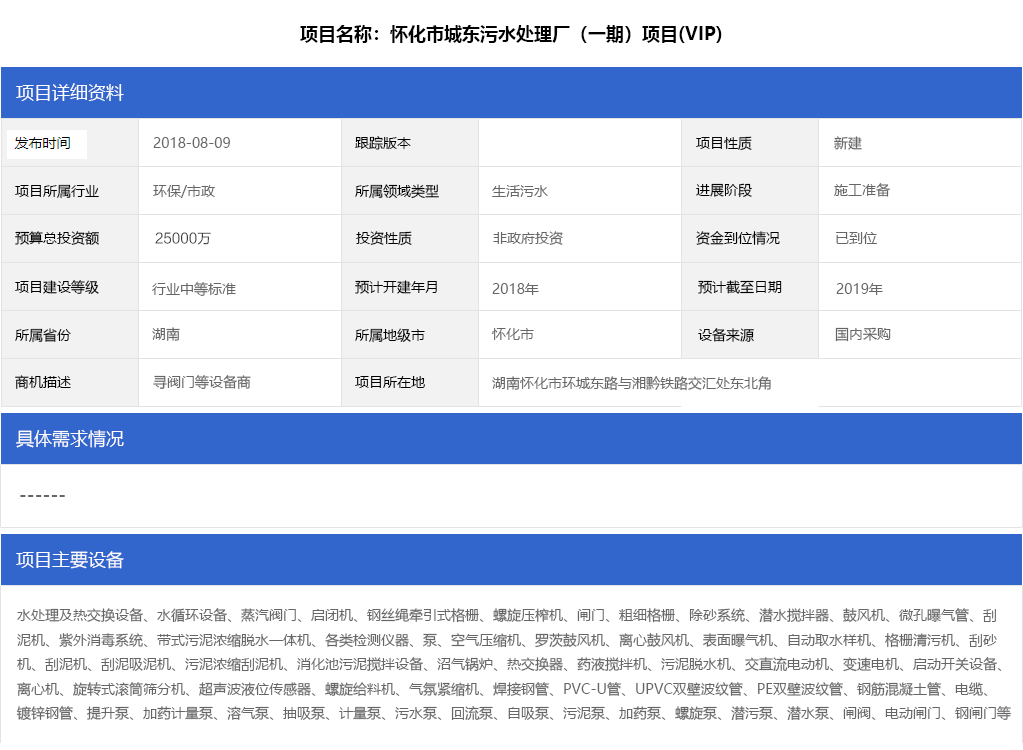Click the 2019年 expected end date
This screenshot has width=1023, height=750.
click(x=859, y=289)
